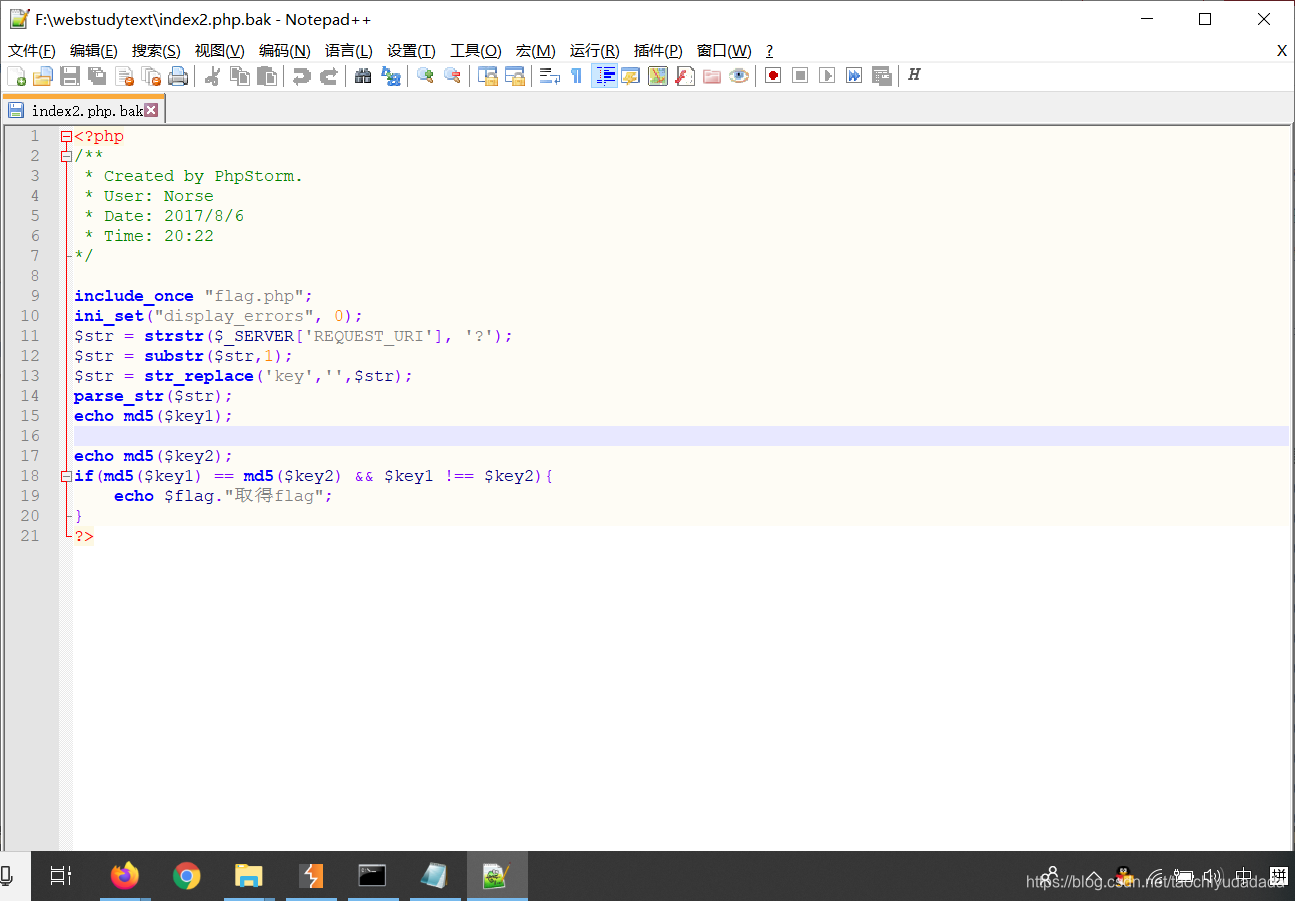Click the Stop macro recording icon
The height and width of the screenshot is (901, 1295).
point(800,76)
